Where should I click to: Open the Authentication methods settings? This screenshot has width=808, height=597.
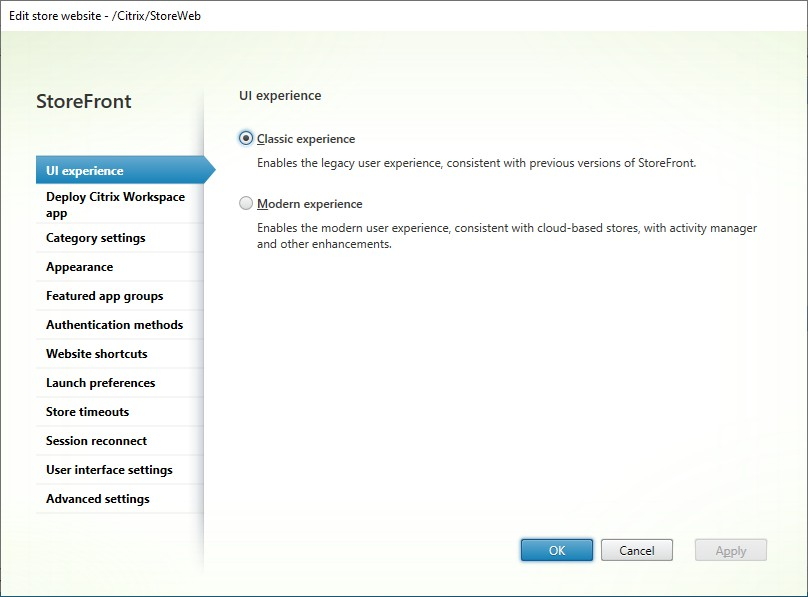(113, 324)
